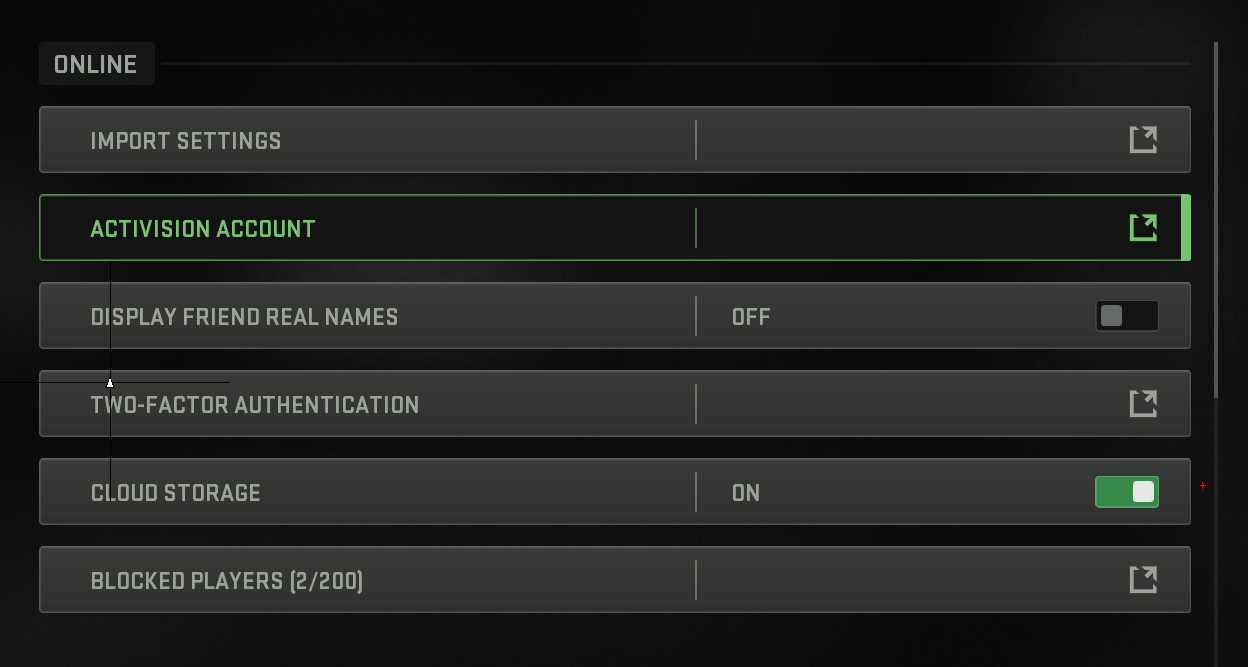Click the empty value area of Two-Factor Authentication

pyautogui.click(x=900, y=404)
